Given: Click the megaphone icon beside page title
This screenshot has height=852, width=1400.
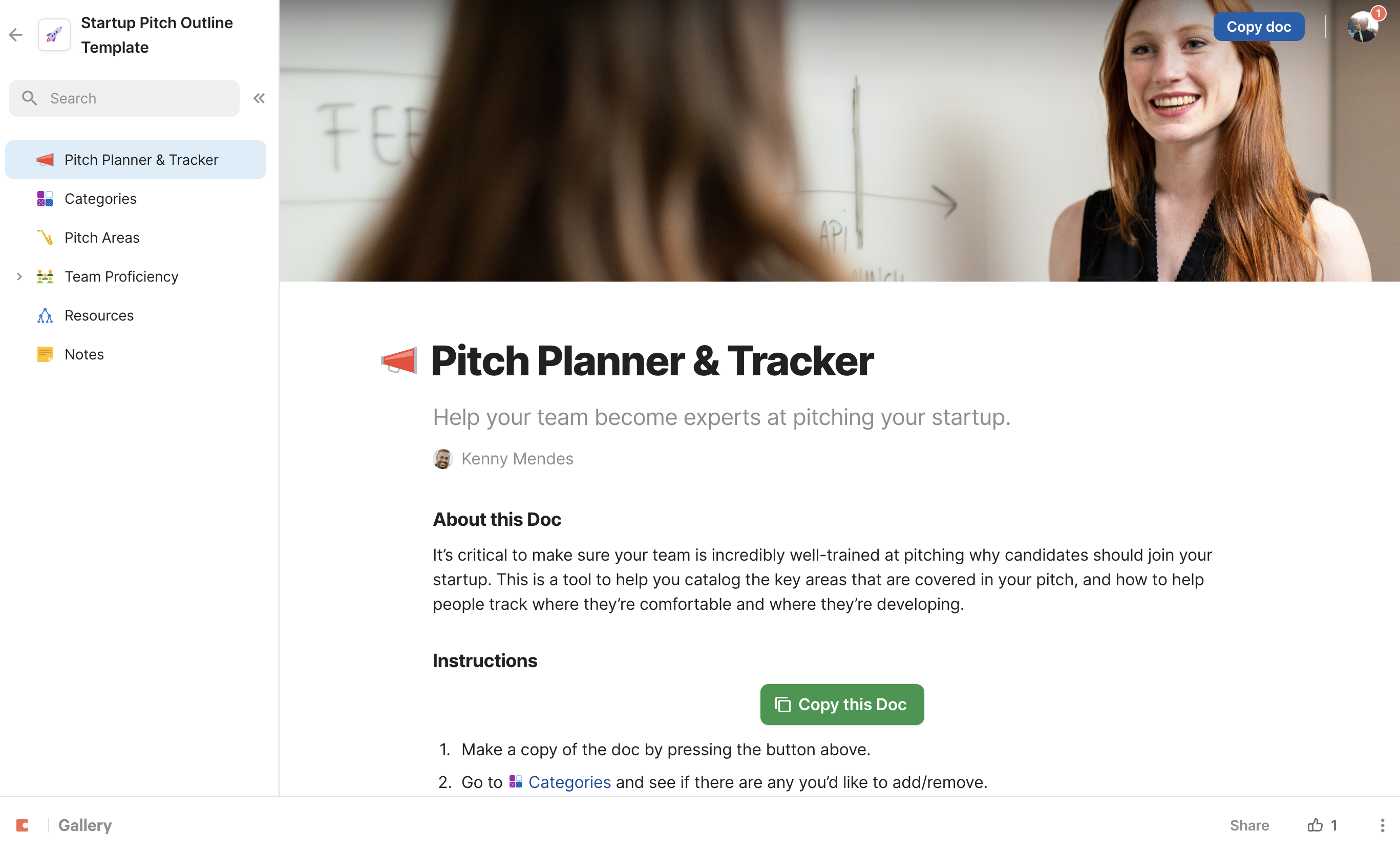Looking at the screenshot, I should [x=399, y=360].
